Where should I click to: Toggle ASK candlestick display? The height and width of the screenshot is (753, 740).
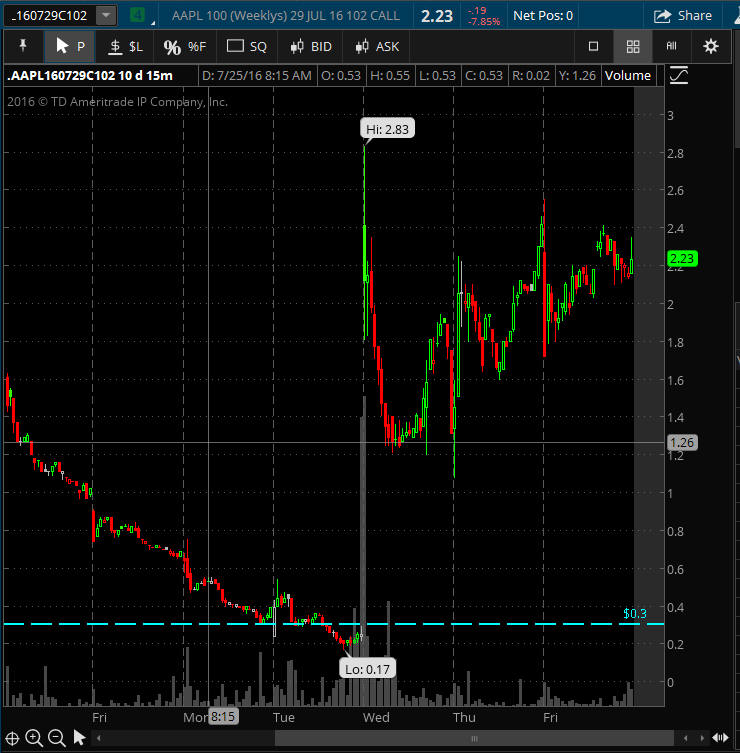[376, 47]
